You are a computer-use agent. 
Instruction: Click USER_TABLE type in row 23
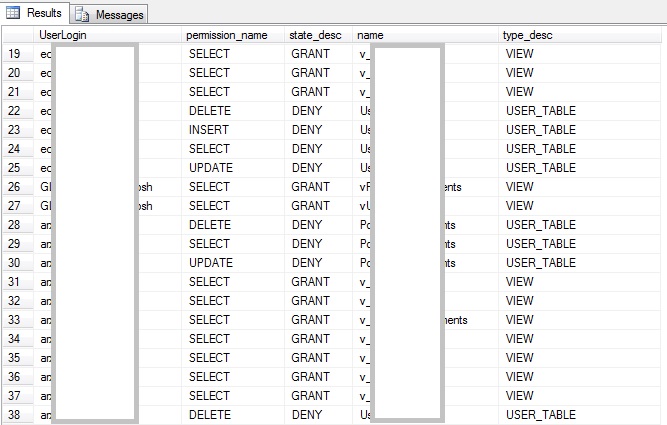tap(541, 130)
